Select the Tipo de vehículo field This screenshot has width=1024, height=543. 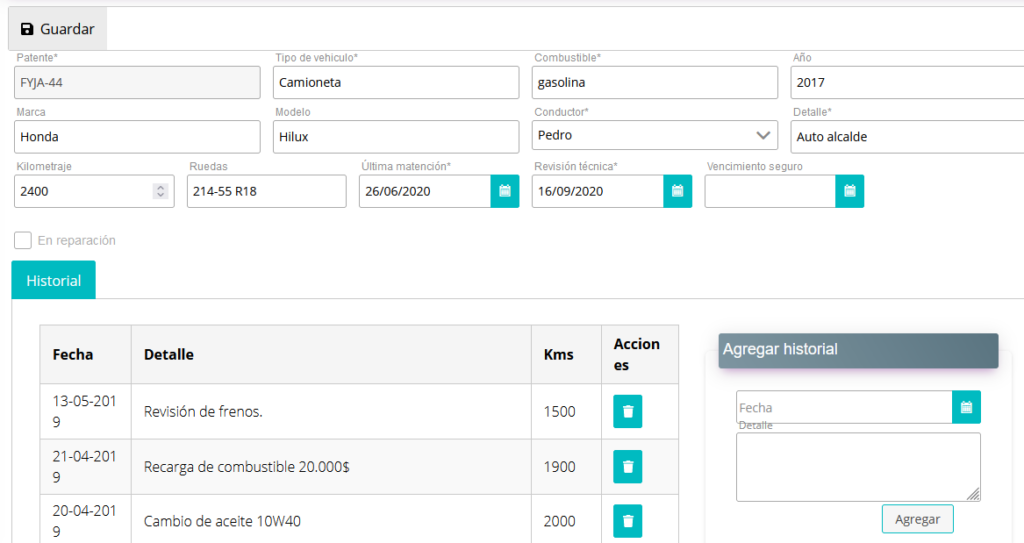coord(396,82)
